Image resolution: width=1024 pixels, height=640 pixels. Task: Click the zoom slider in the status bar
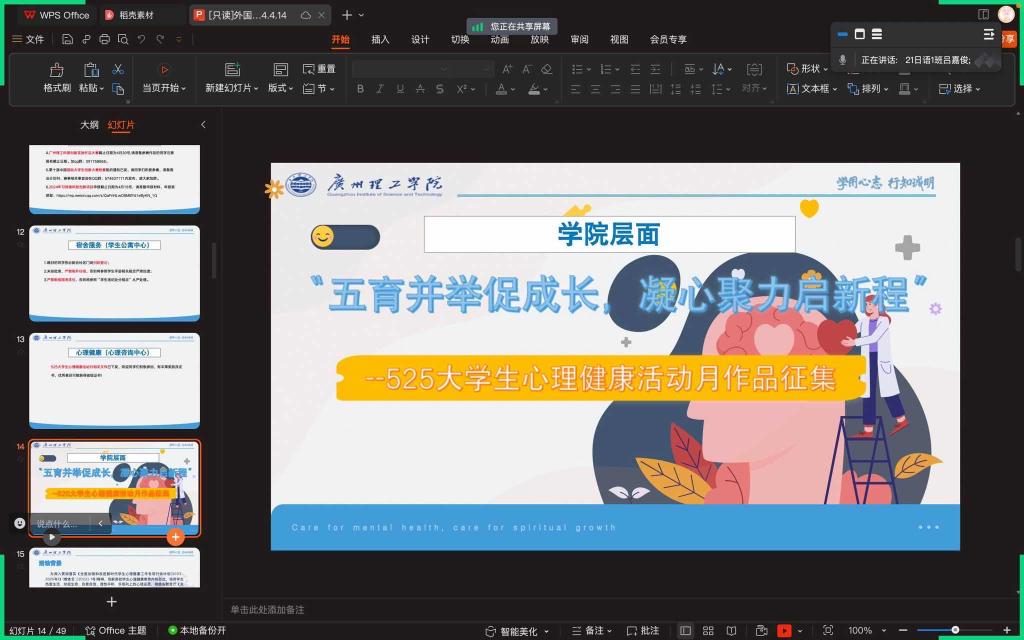point(955,630)
